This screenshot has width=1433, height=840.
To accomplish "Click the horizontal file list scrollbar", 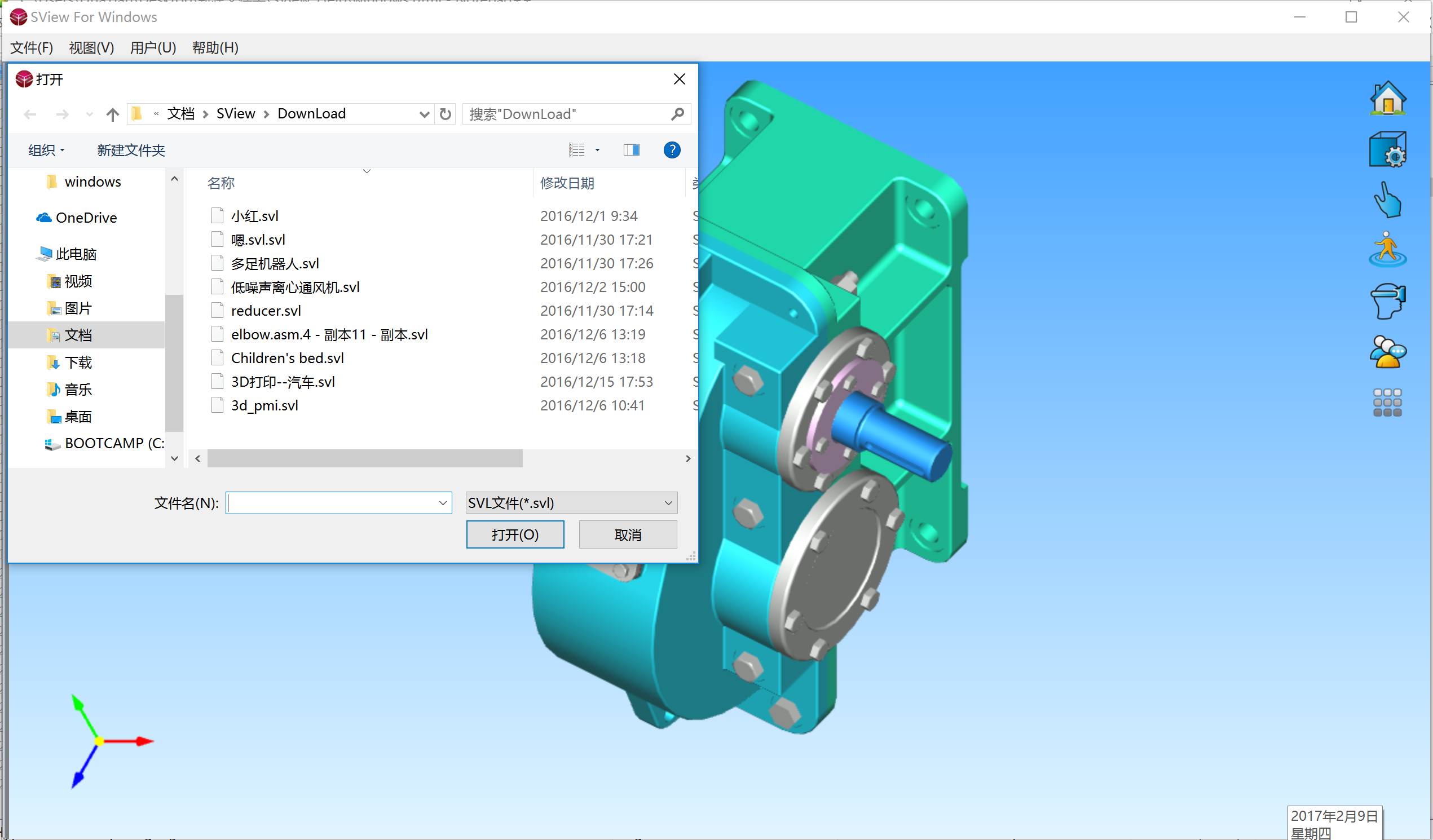I will (x=364, y=458).
